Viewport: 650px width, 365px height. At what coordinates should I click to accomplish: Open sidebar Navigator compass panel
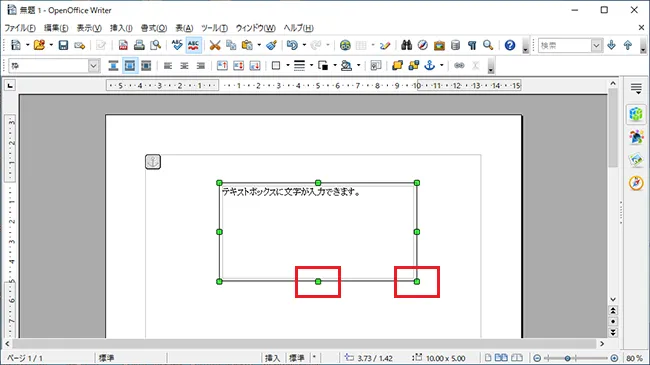pyautogui.click(x=636, y=183)
